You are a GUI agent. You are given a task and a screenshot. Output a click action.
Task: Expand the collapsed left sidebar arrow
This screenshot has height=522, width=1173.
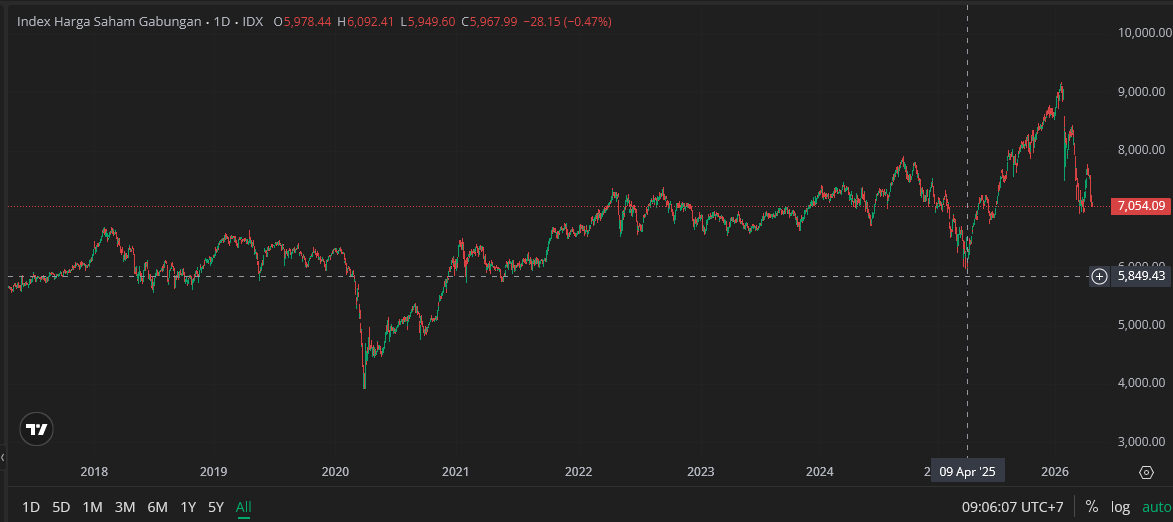pos(3,456)
